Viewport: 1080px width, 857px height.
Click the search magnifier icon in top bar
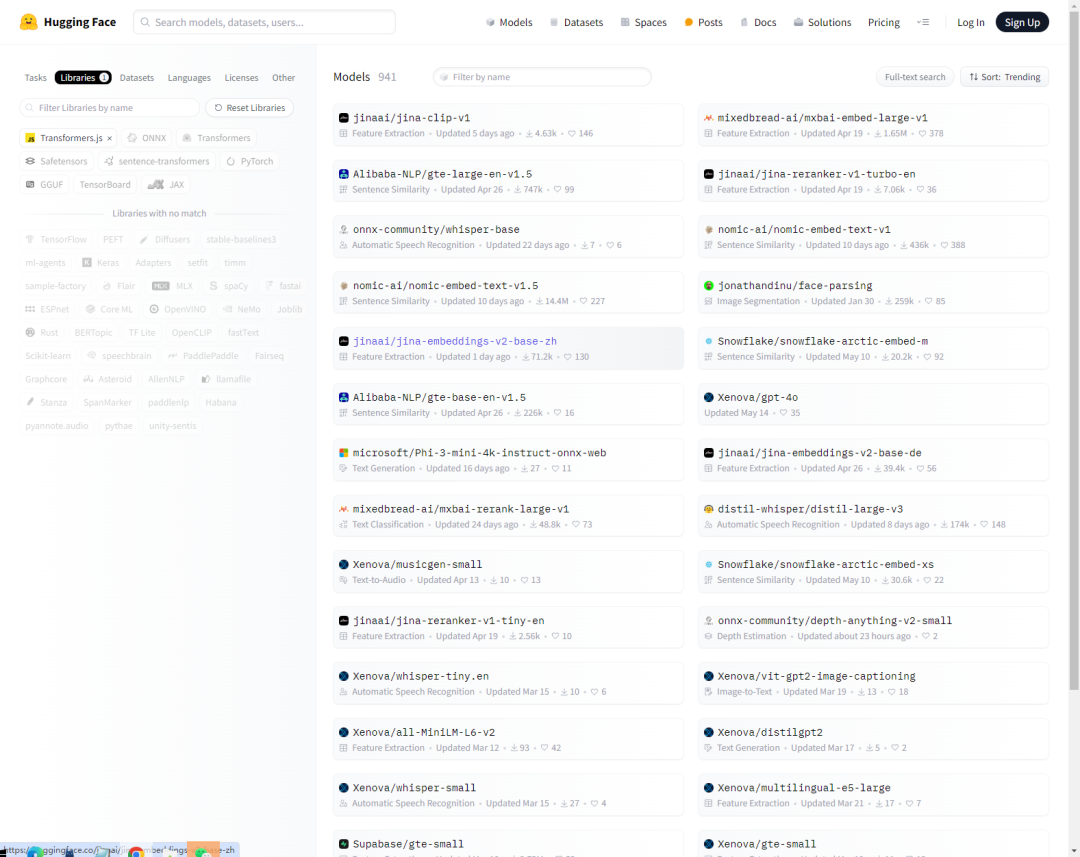[x=145, y=22]
